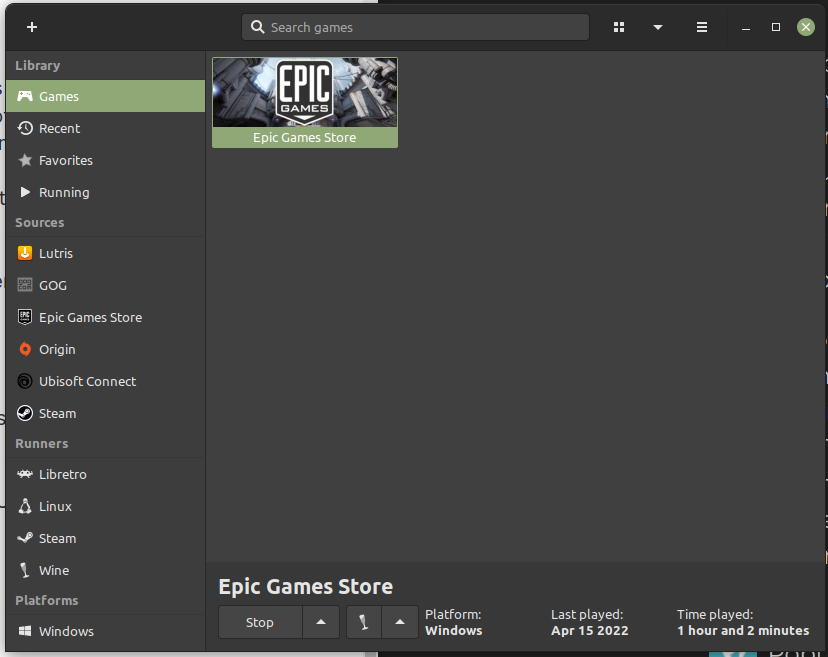
Task: Click the Ubisoft swirl icon
Action: pos(25,381)
